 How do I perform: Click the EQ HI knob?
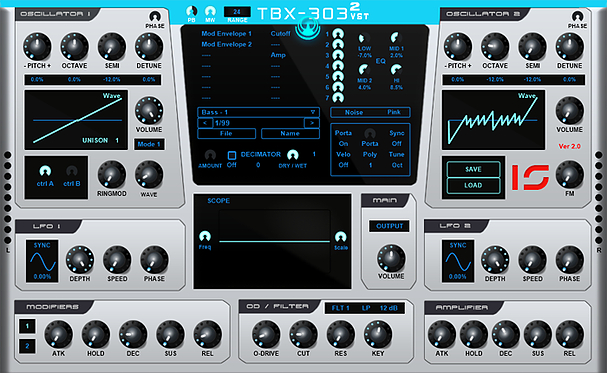(396, 70)
